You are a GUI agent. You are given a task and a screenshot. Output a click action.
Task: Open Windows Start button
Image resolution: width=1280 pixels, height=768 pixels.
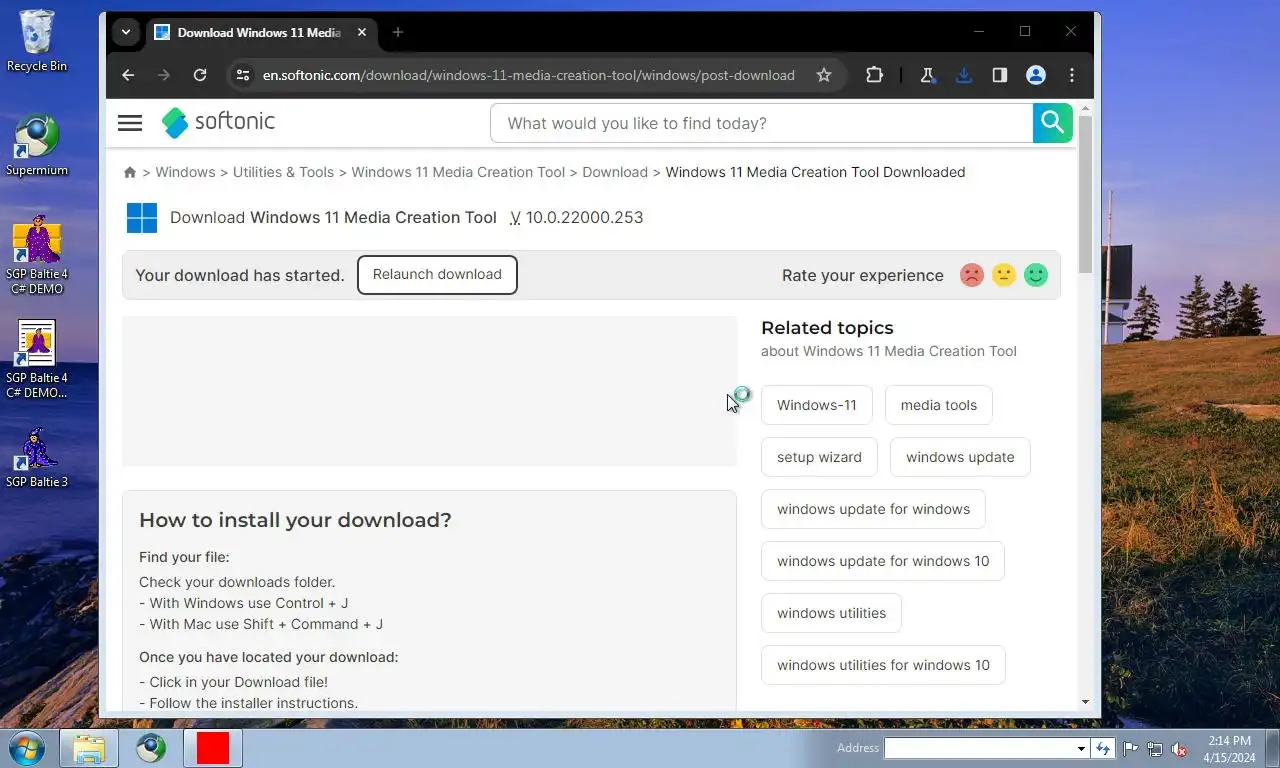pos(26,748)
